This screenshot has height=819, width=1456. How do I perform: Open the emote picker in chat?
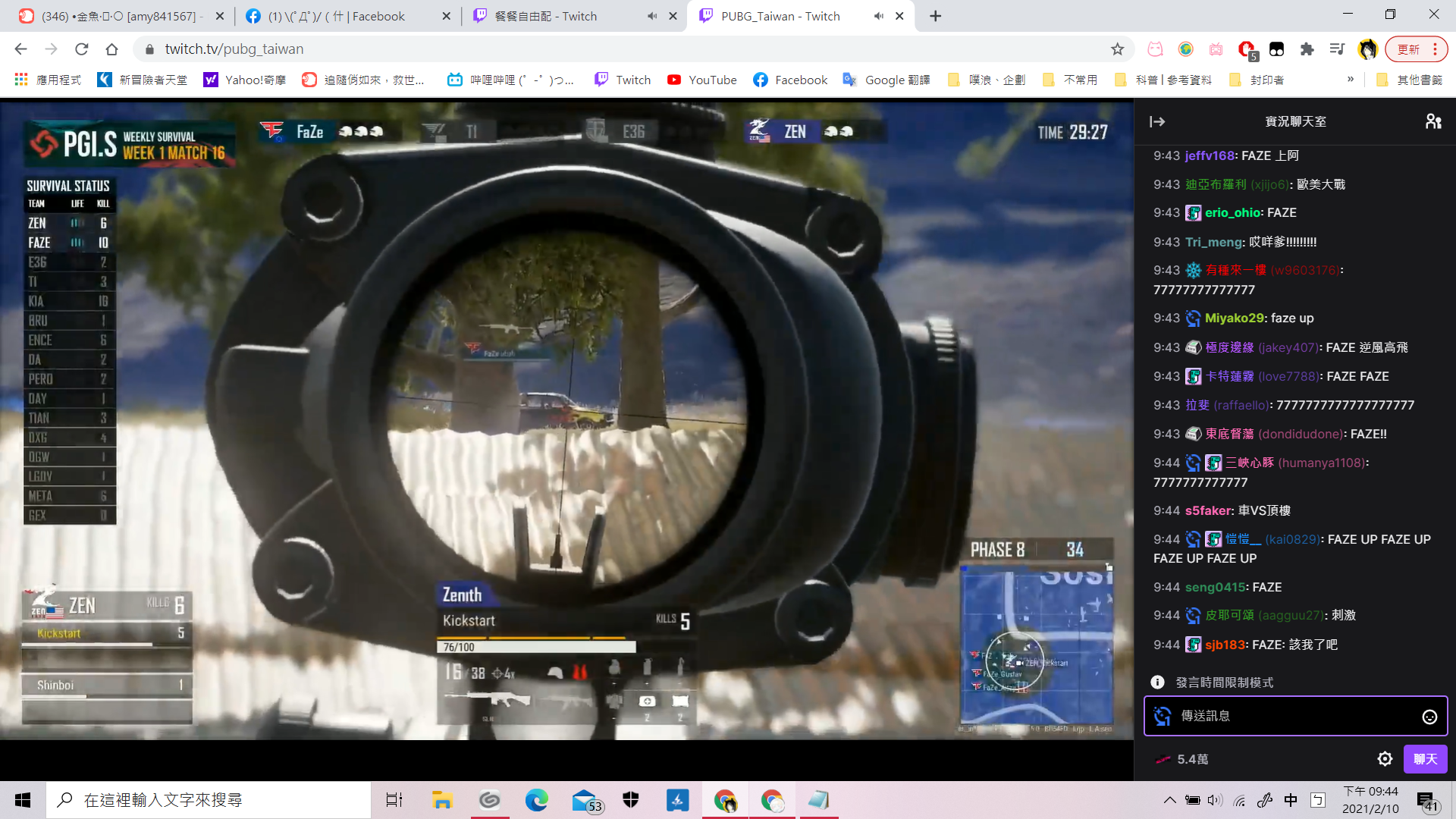(1429, 717)
